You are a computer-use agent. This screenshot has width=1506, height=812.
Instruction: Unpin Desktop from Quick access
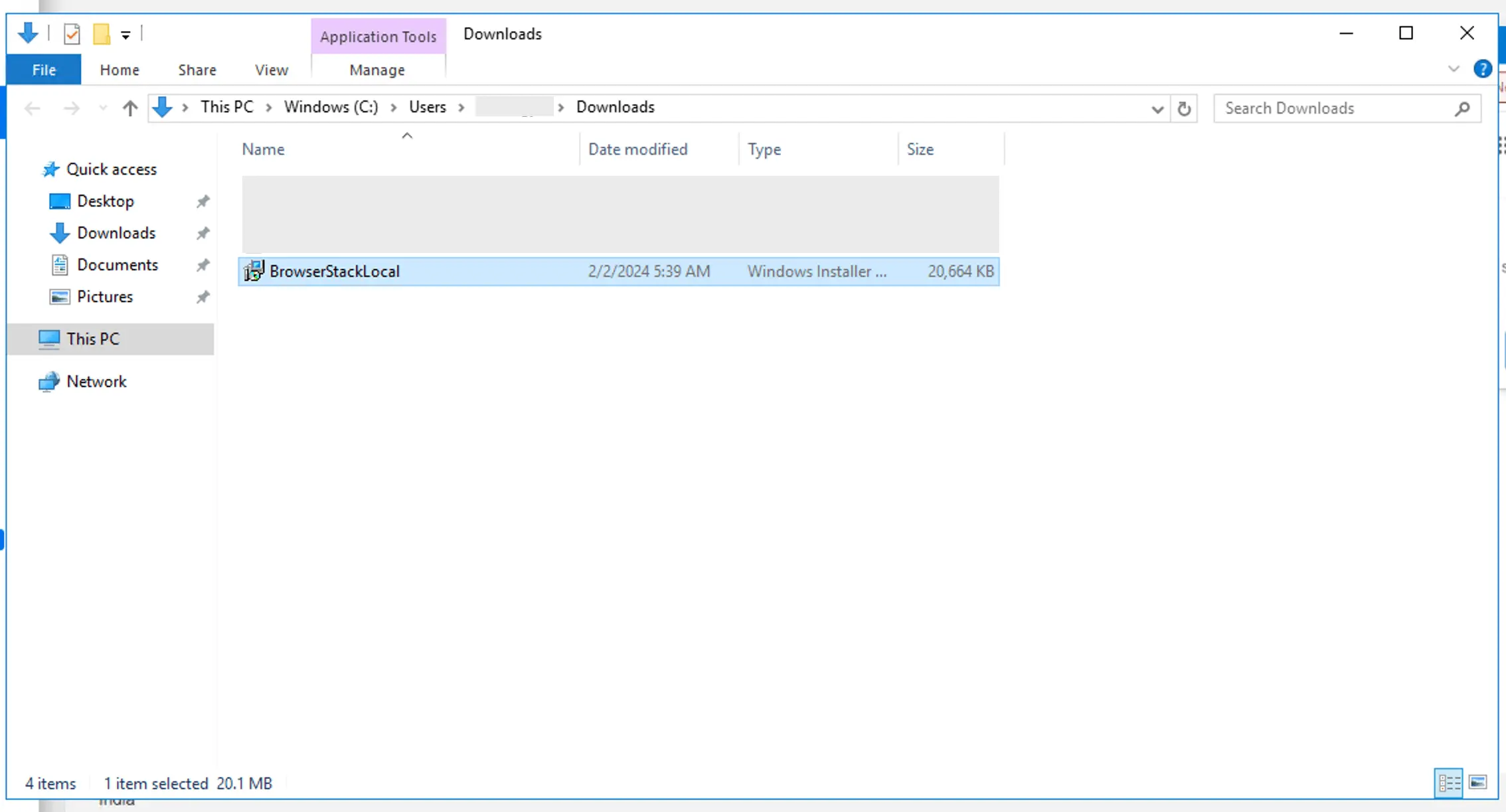[203, 201]
